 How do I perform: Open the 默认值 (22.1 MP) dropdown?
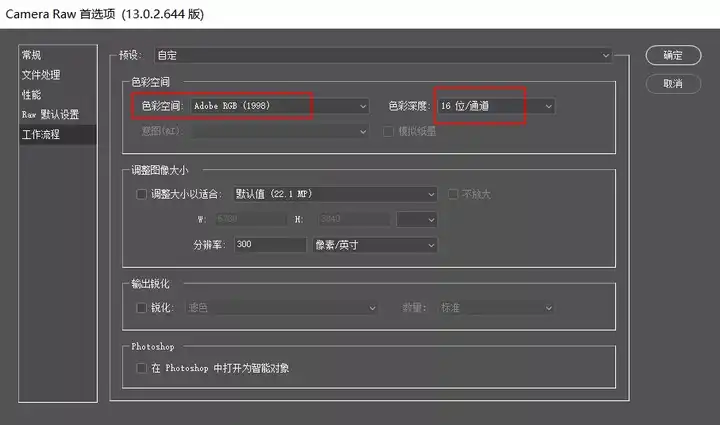[335, 194]
